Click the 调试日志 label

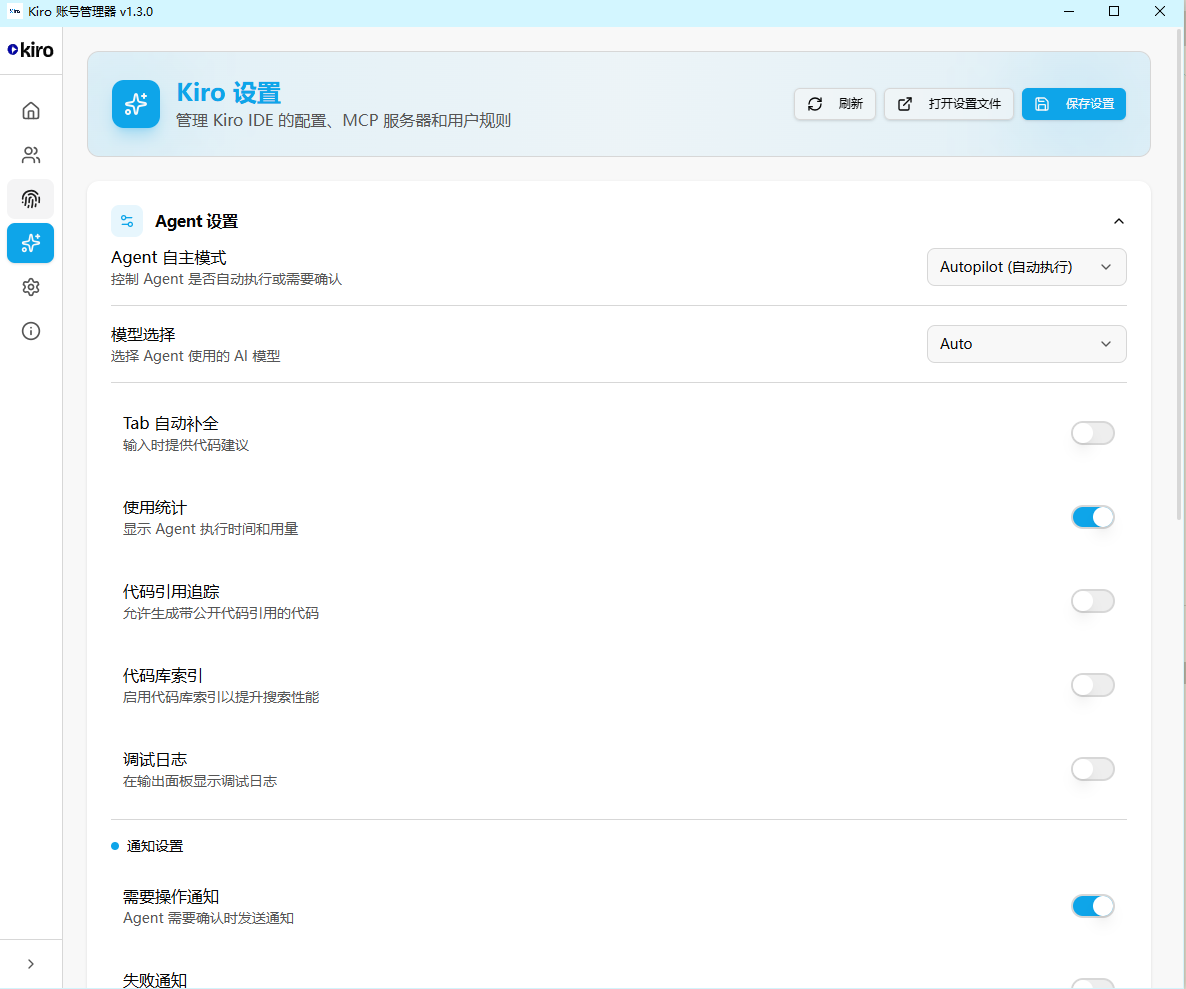pos(155,759)
